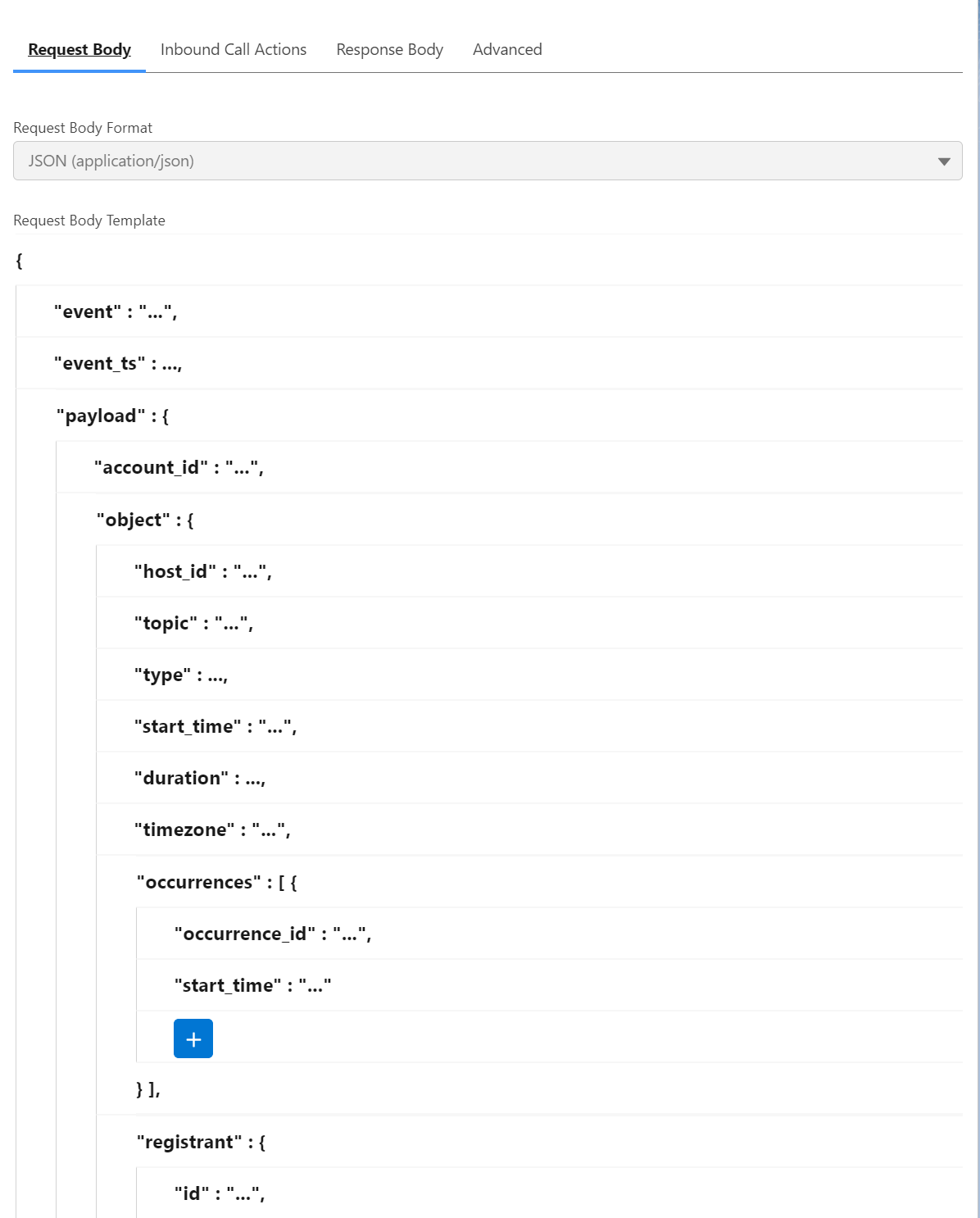Go to the Advanced tab
Screen dimensions: 980x1218
pos(507,49)
